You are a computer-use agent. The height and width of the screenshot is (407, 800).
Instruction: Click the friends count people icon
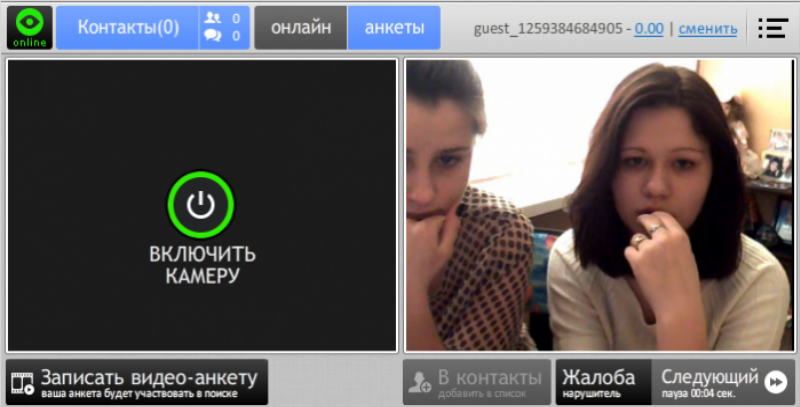[x=213, y=18]
